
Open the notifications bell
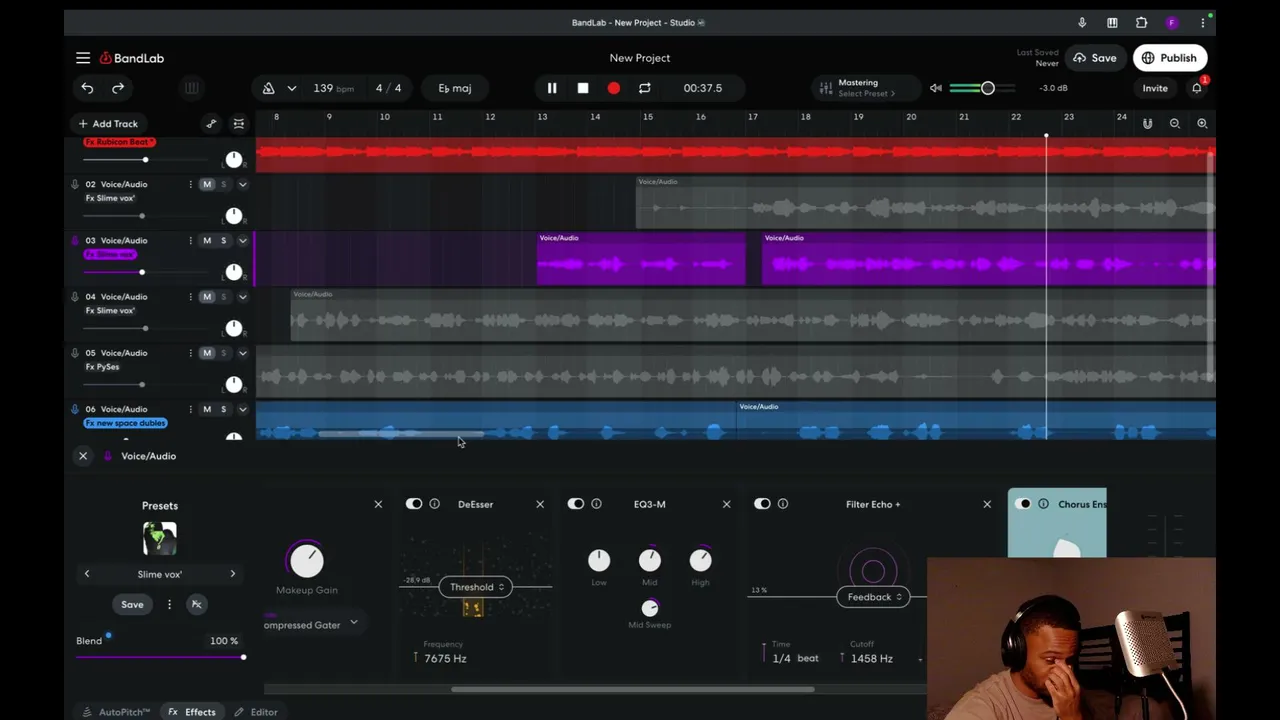click(1197, 88)
